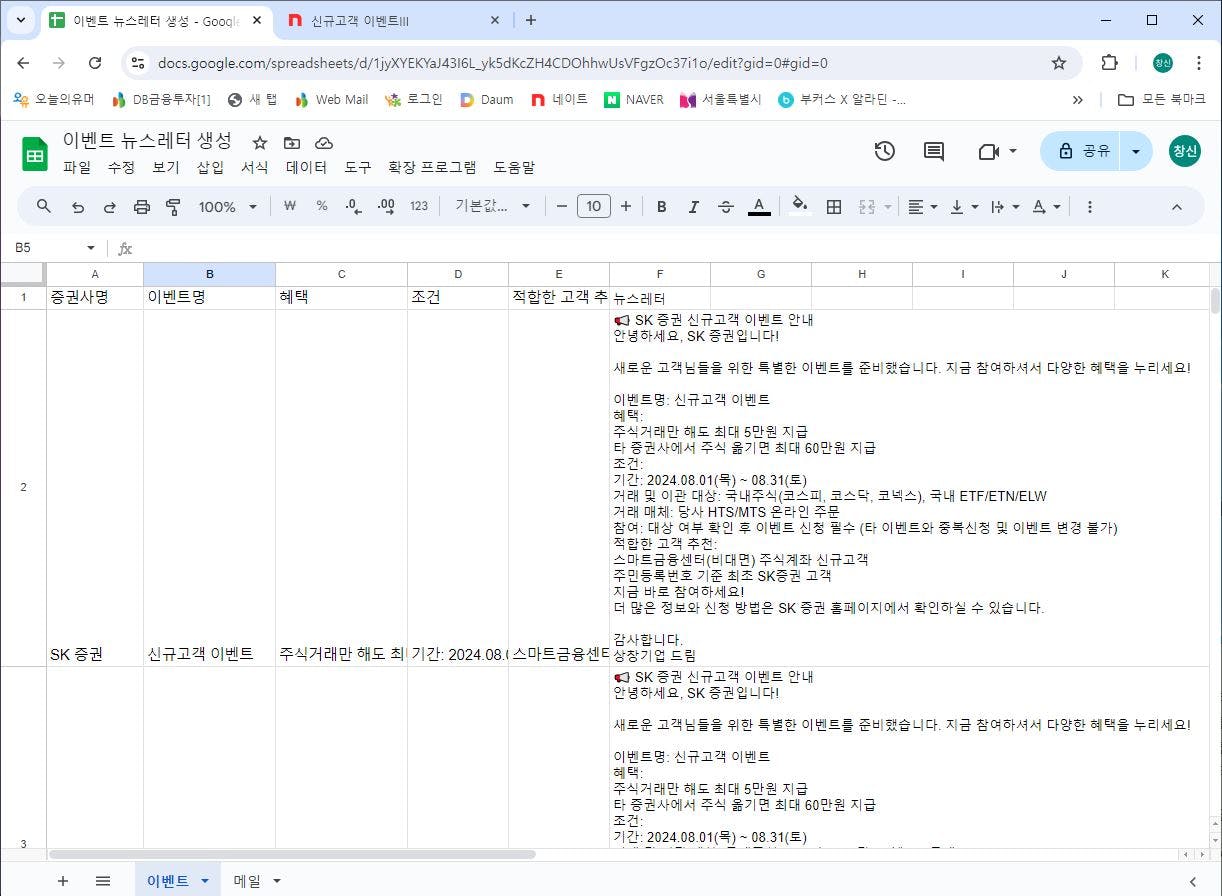The width and height of the screenshot is (1222, 896).
Task: Open the Name Box dropdown arrow
Action: (x=91, y=248)
